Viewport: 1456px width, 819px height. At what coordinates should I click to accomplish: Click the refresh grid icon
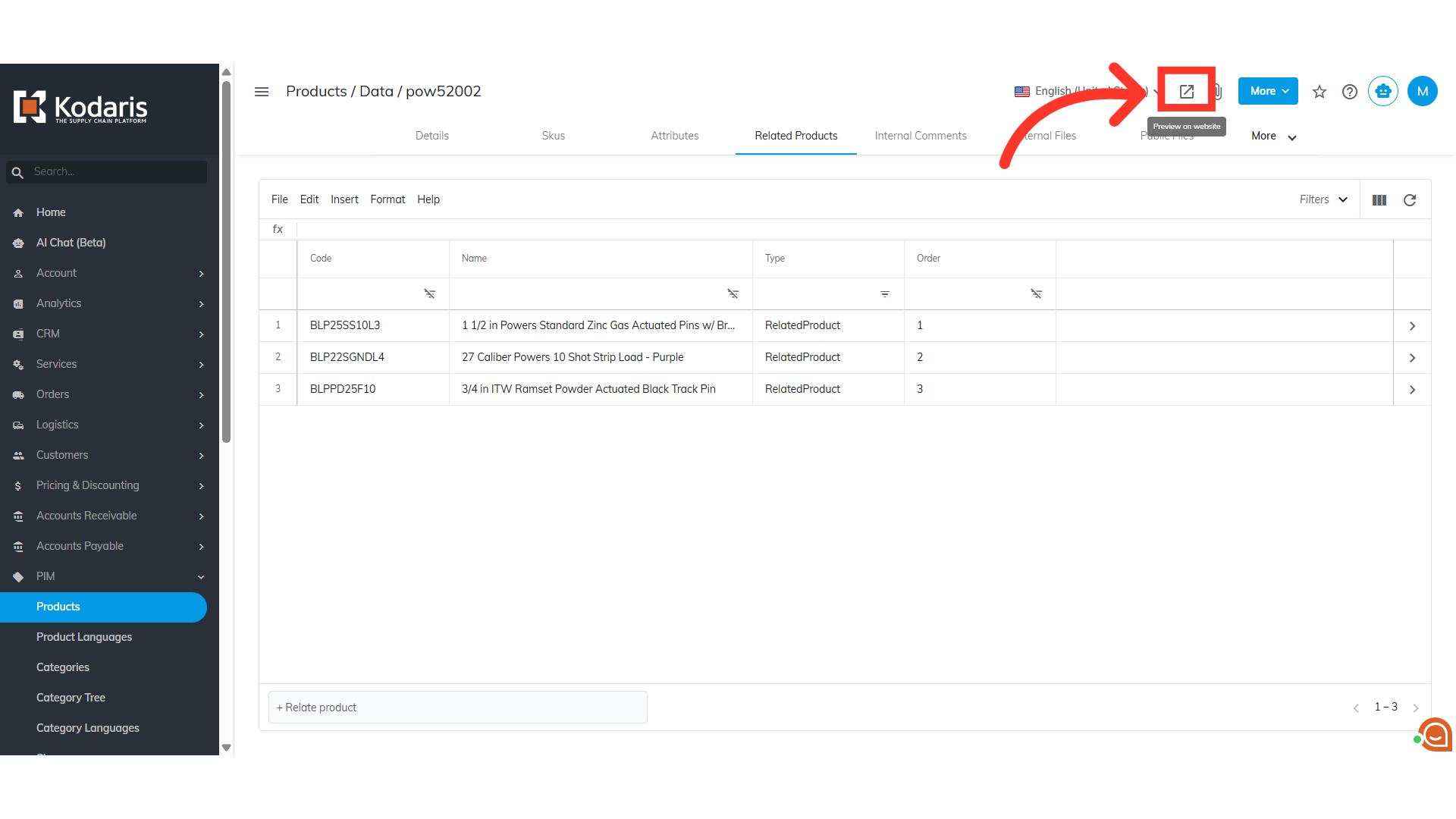click(1410, 200)
